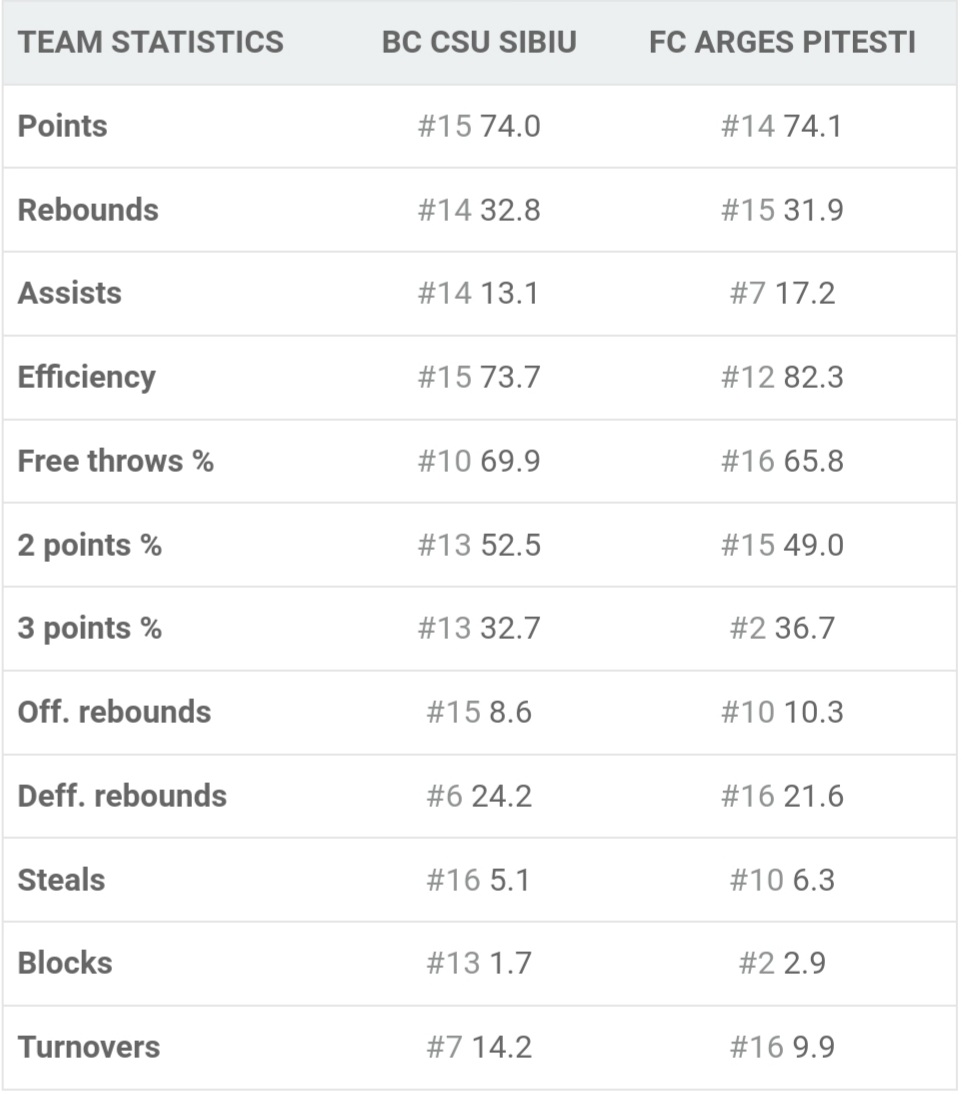Screen dimensions: 964x1095
Task: Select the Free throws % label
Action: point(116,461)
